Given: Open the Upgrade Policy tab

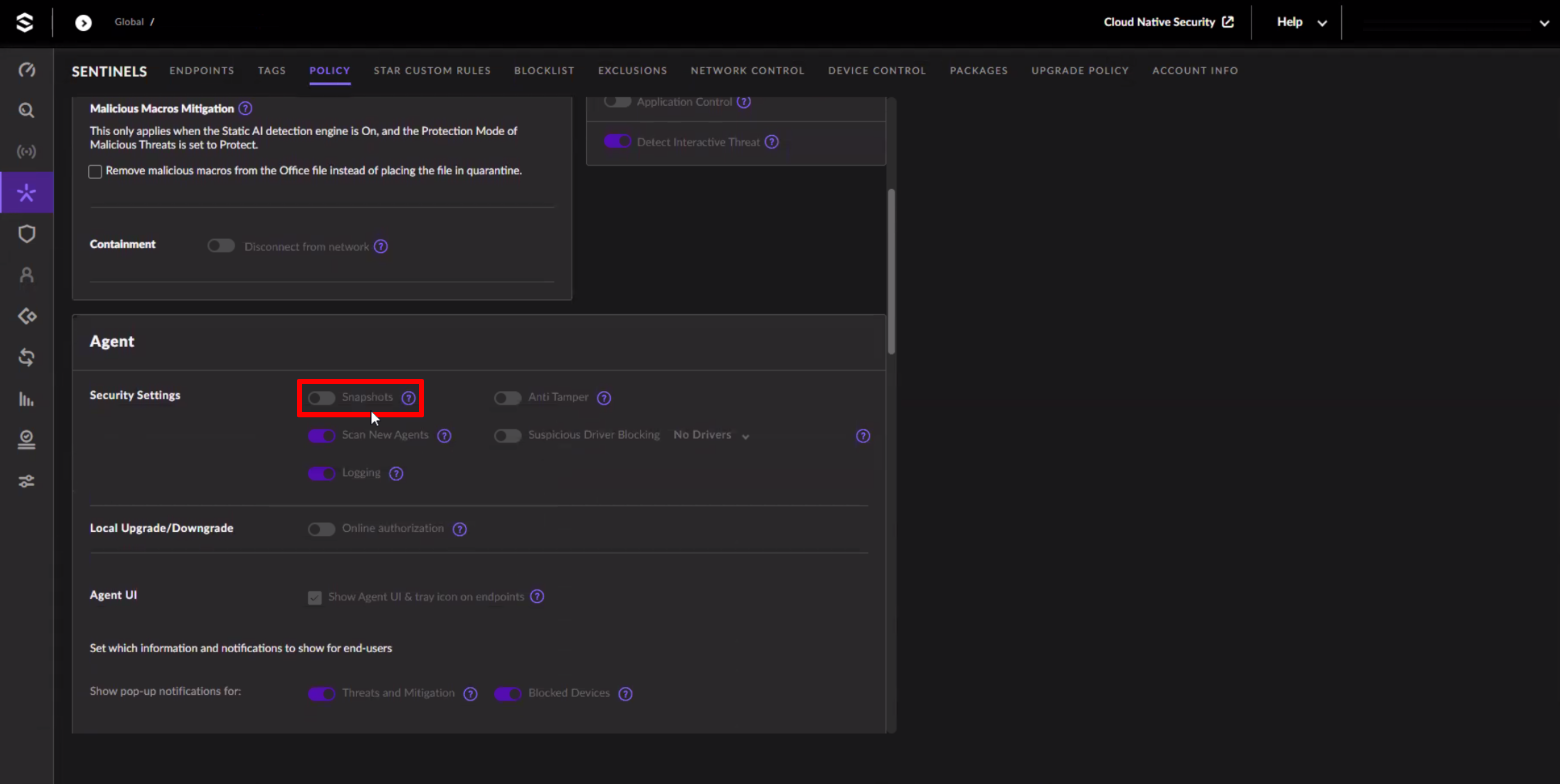Looking at the screenshot, I should pyautogui.click(x=1080, y=70).
